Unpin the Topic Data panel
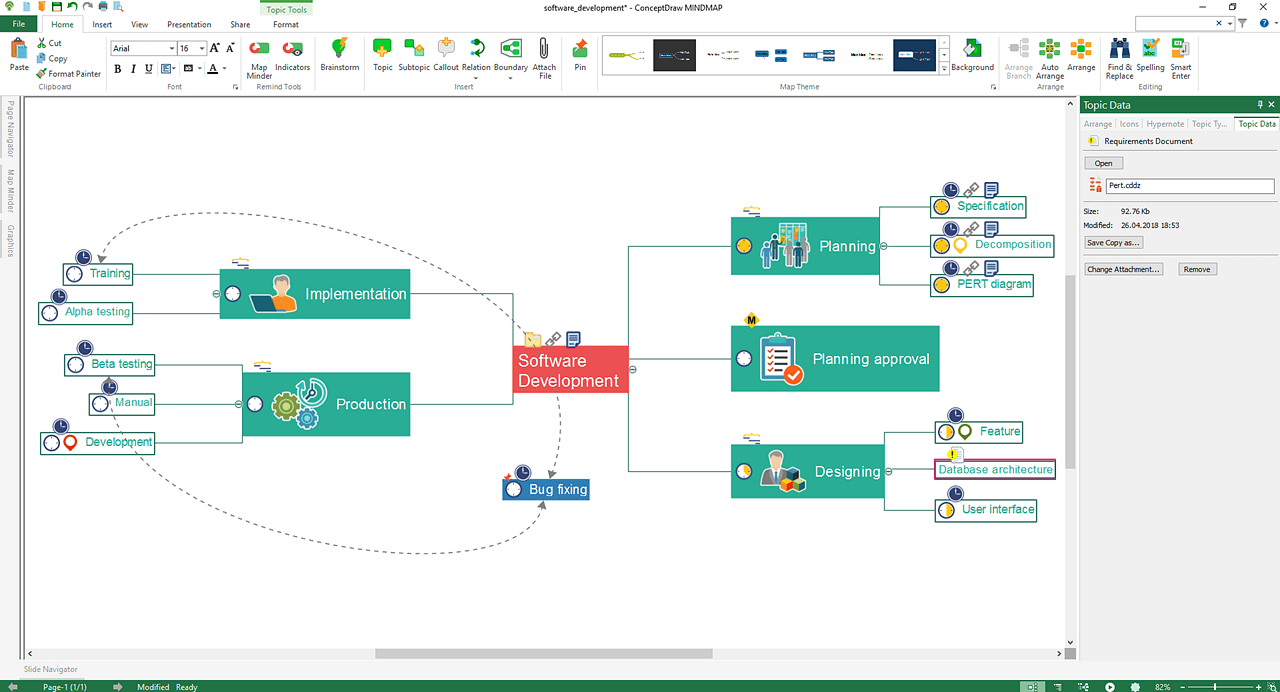 (1258, 104)
